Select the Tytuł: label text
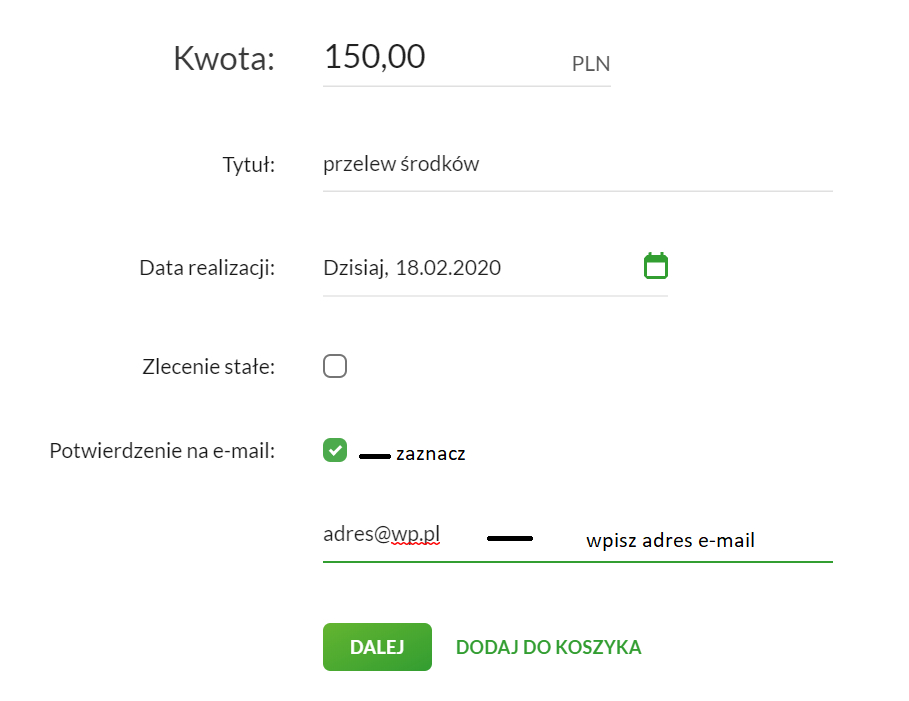The width and height of the screenshot is (909, 701). tap(248, 165)
